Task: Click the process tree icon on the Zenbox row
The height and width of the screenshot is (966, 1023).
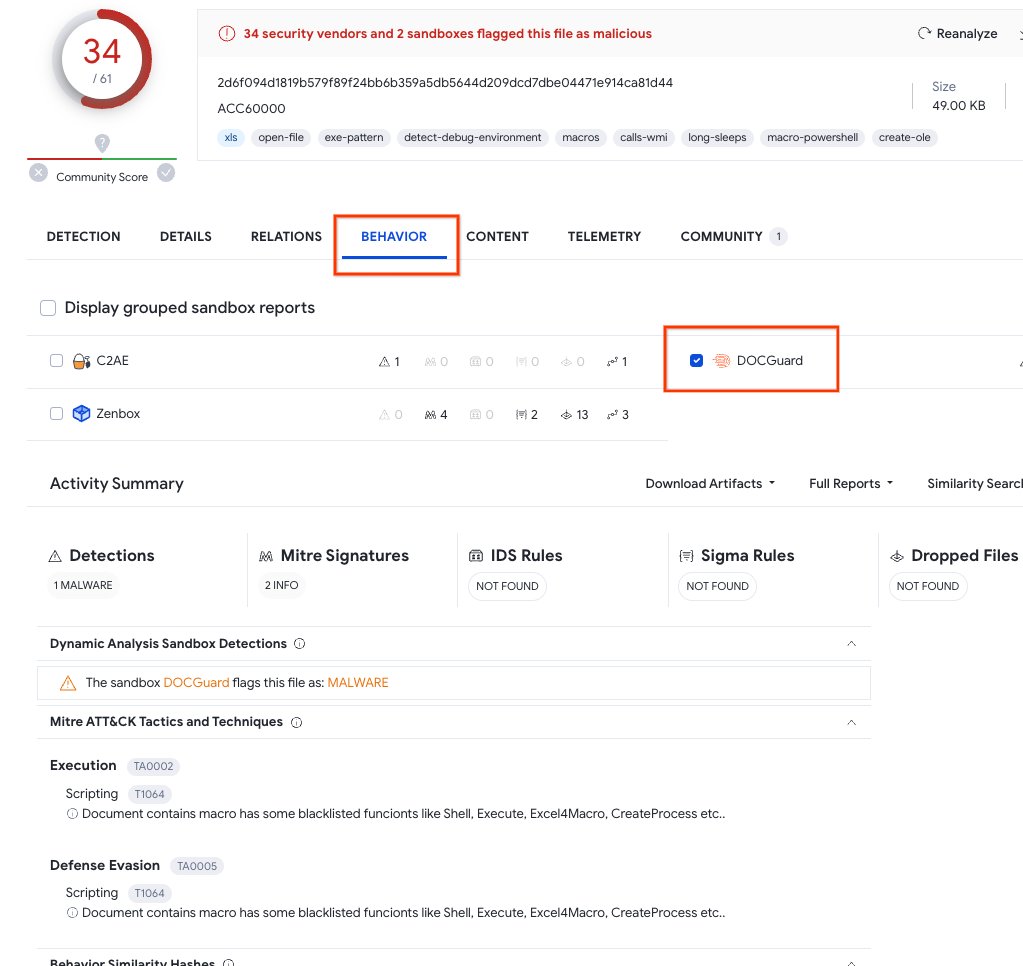Action: 611,413
